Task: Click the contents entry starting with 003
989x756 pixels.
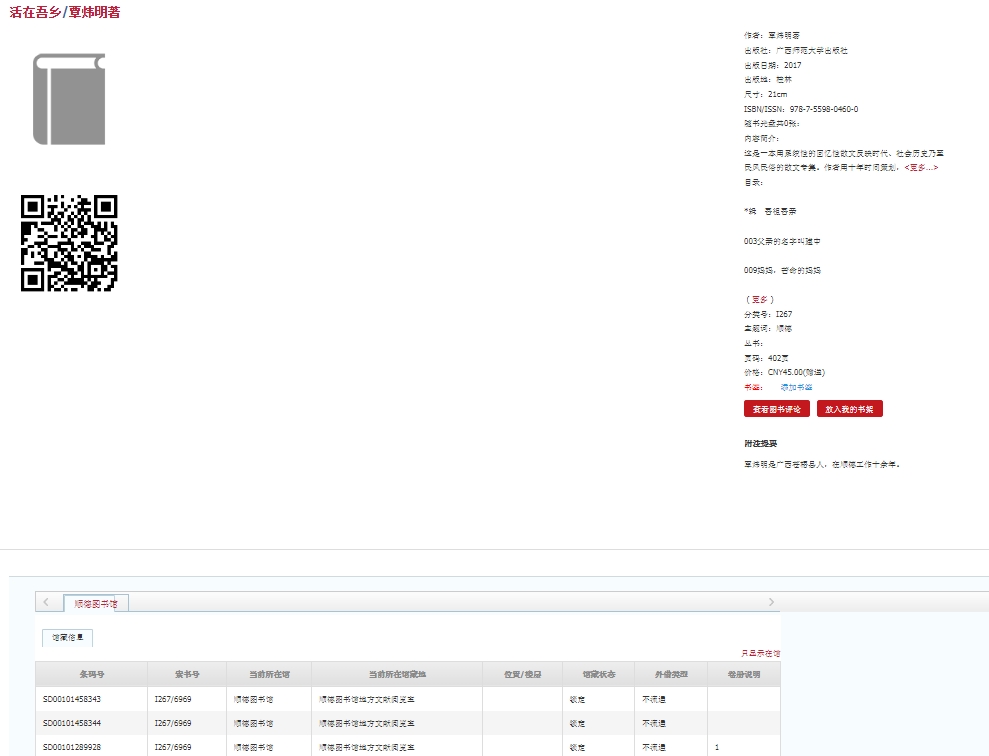Action: click(x=782, y=241)
